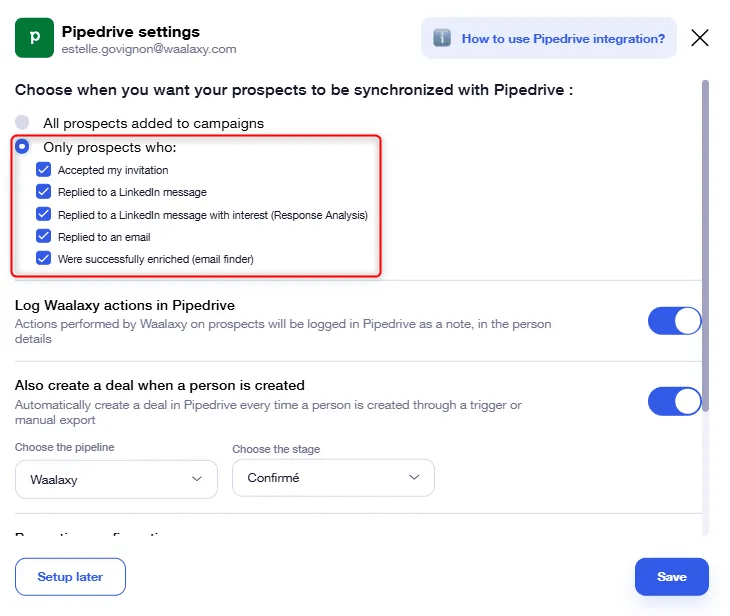Close the Pipedrive settings dialog

point(700,38)
